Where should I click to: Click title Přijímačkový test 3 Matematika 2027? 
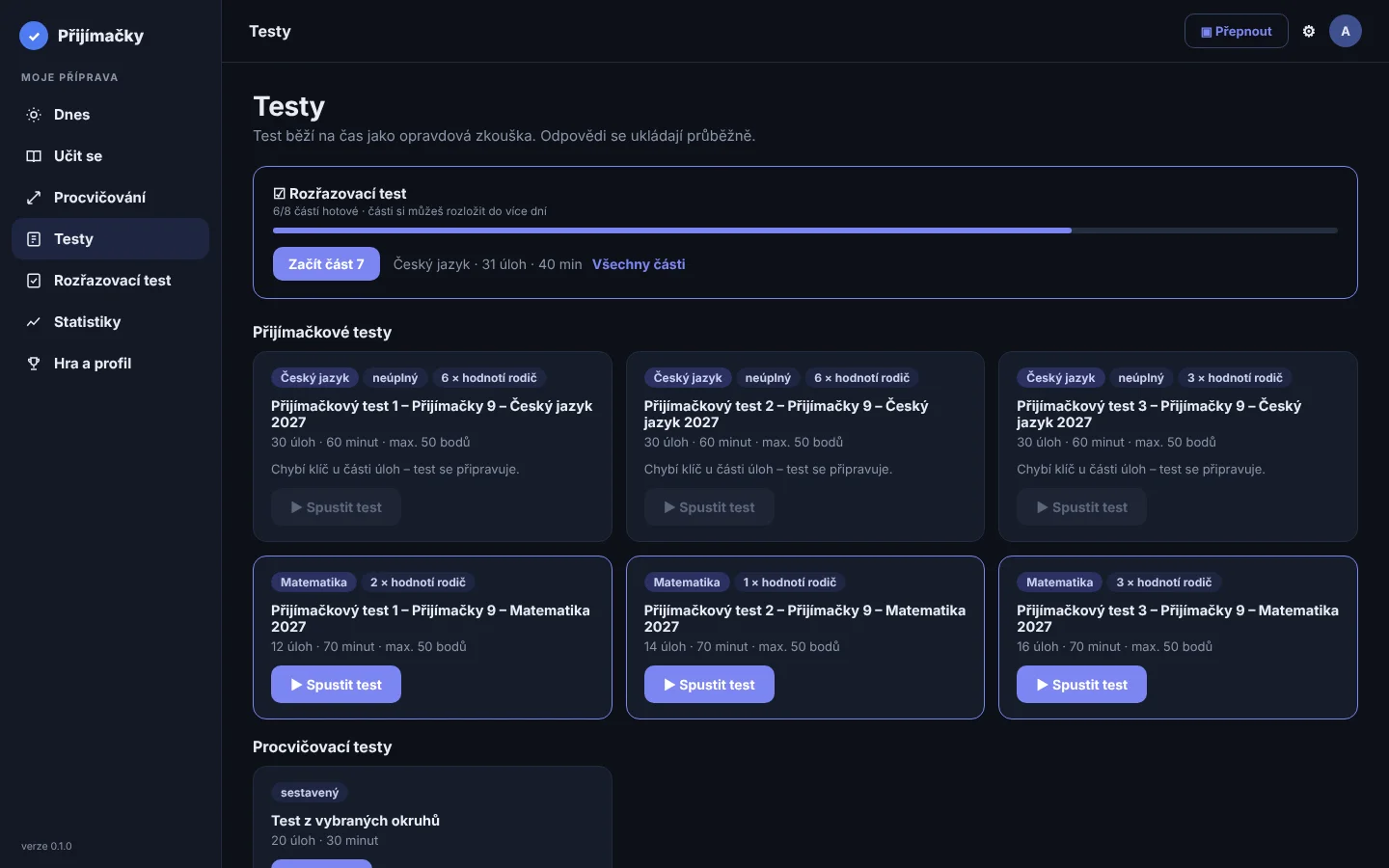coord(1178,618)
